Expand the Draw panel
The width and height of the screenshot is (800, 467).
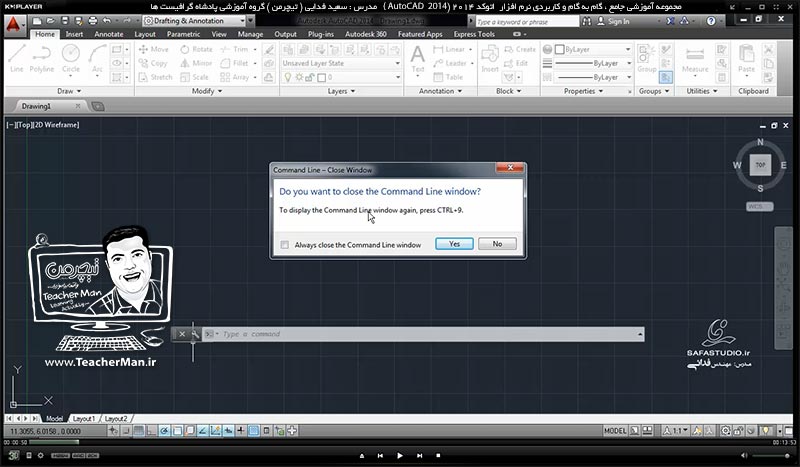pos(69,91)
